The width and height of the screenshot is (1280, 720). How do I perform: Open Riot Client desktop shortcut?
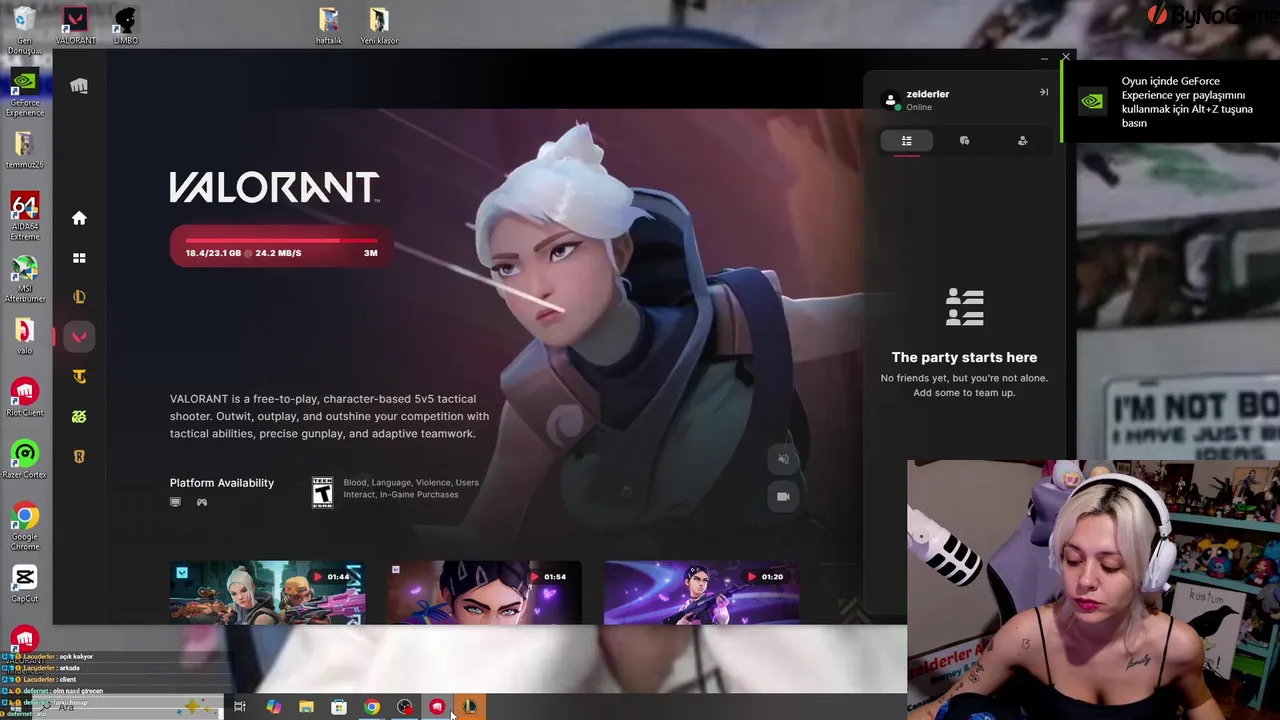coord(25,398)
